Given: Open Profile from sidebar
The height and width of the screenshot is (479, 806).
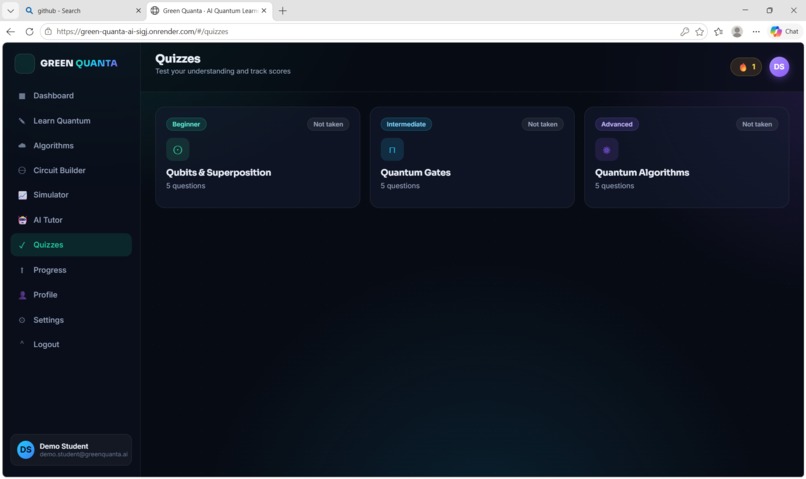Looking at the screenshot, I should 71,295.
